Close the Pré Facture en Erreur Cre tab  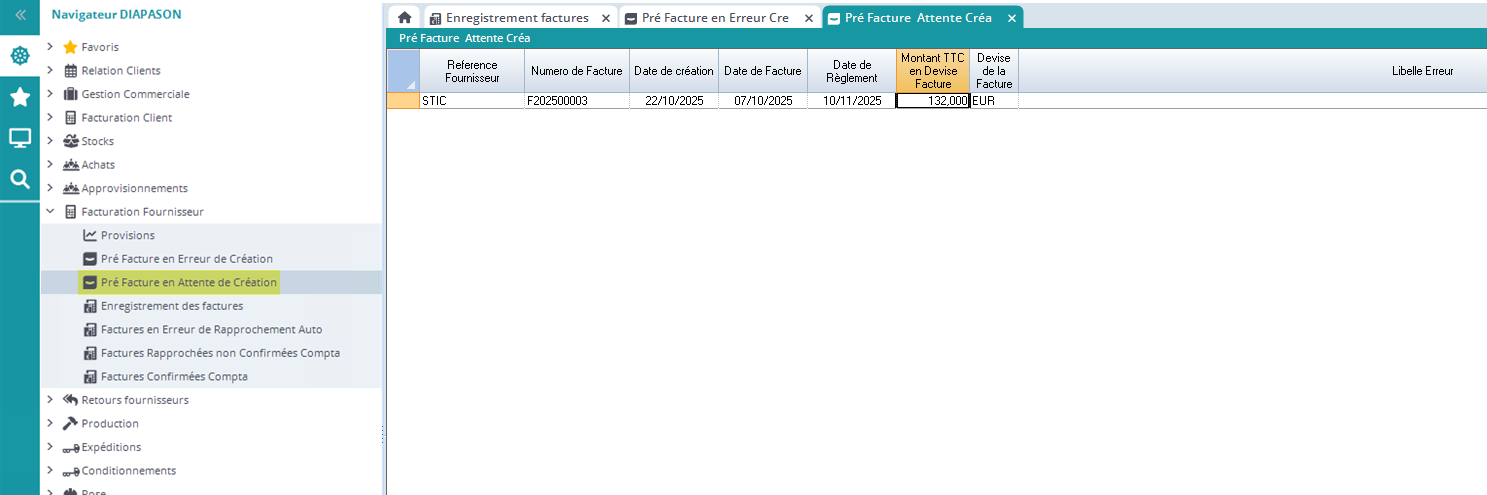(809, 18)
